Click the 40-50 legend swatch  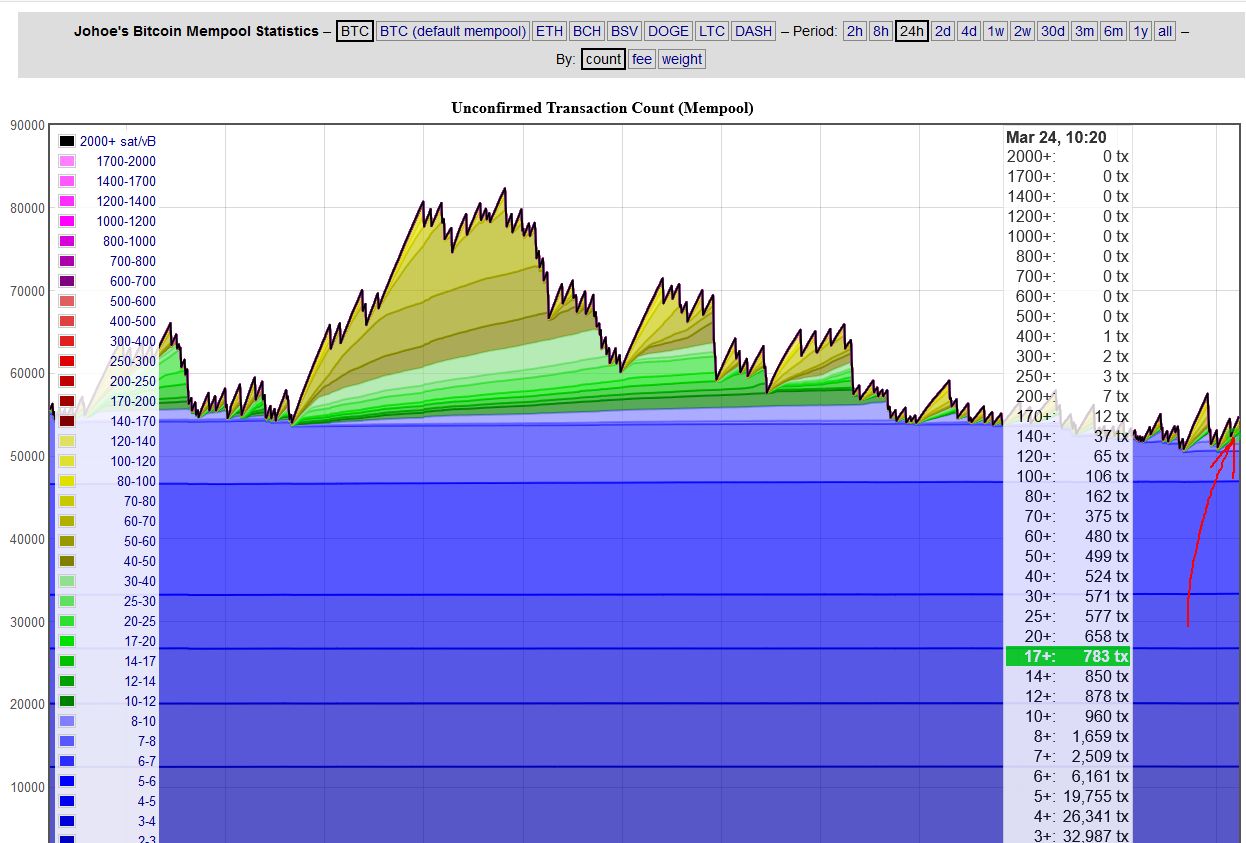point(67,561)
